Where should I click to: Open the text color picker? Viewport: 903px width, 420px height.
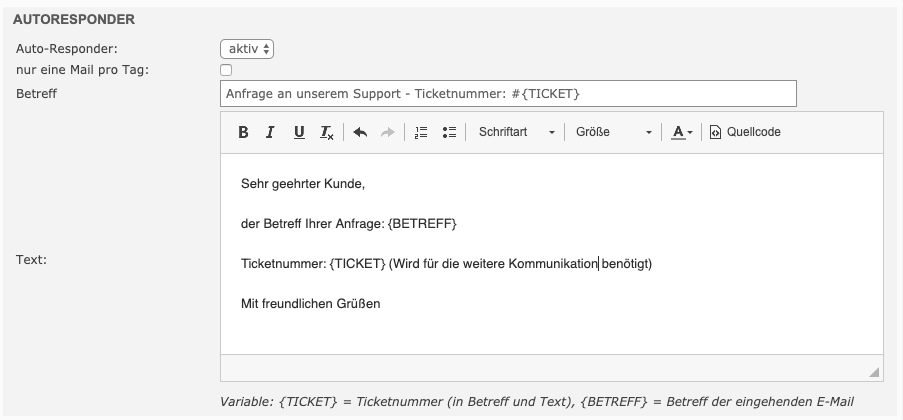coord(682,132)
